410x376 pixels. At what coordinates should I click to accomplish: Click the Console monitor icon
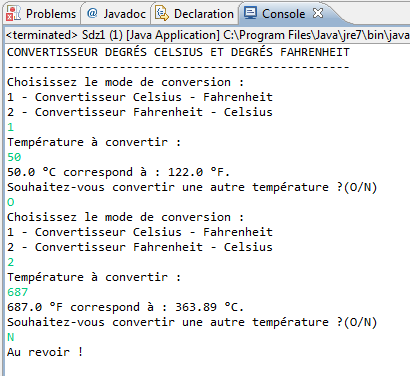[x=250, y=13]
